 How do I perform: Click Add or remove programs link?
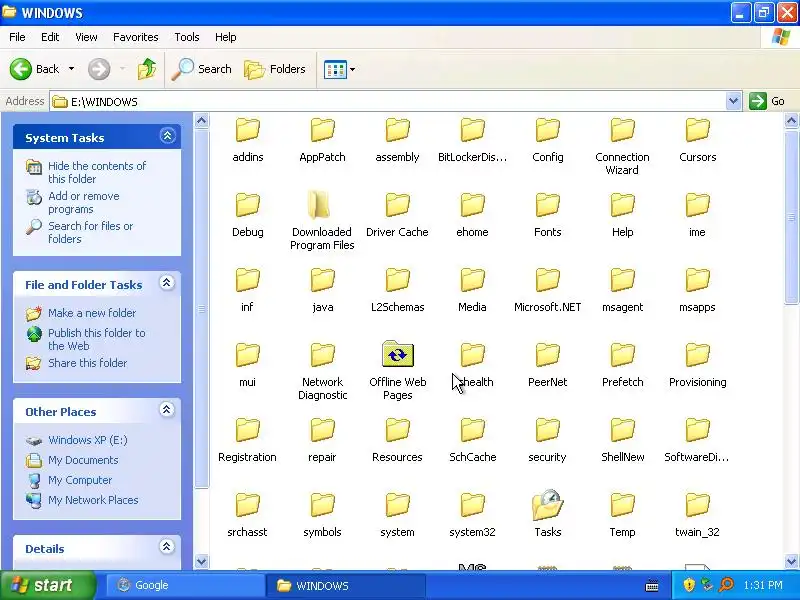tap(84, 203)
